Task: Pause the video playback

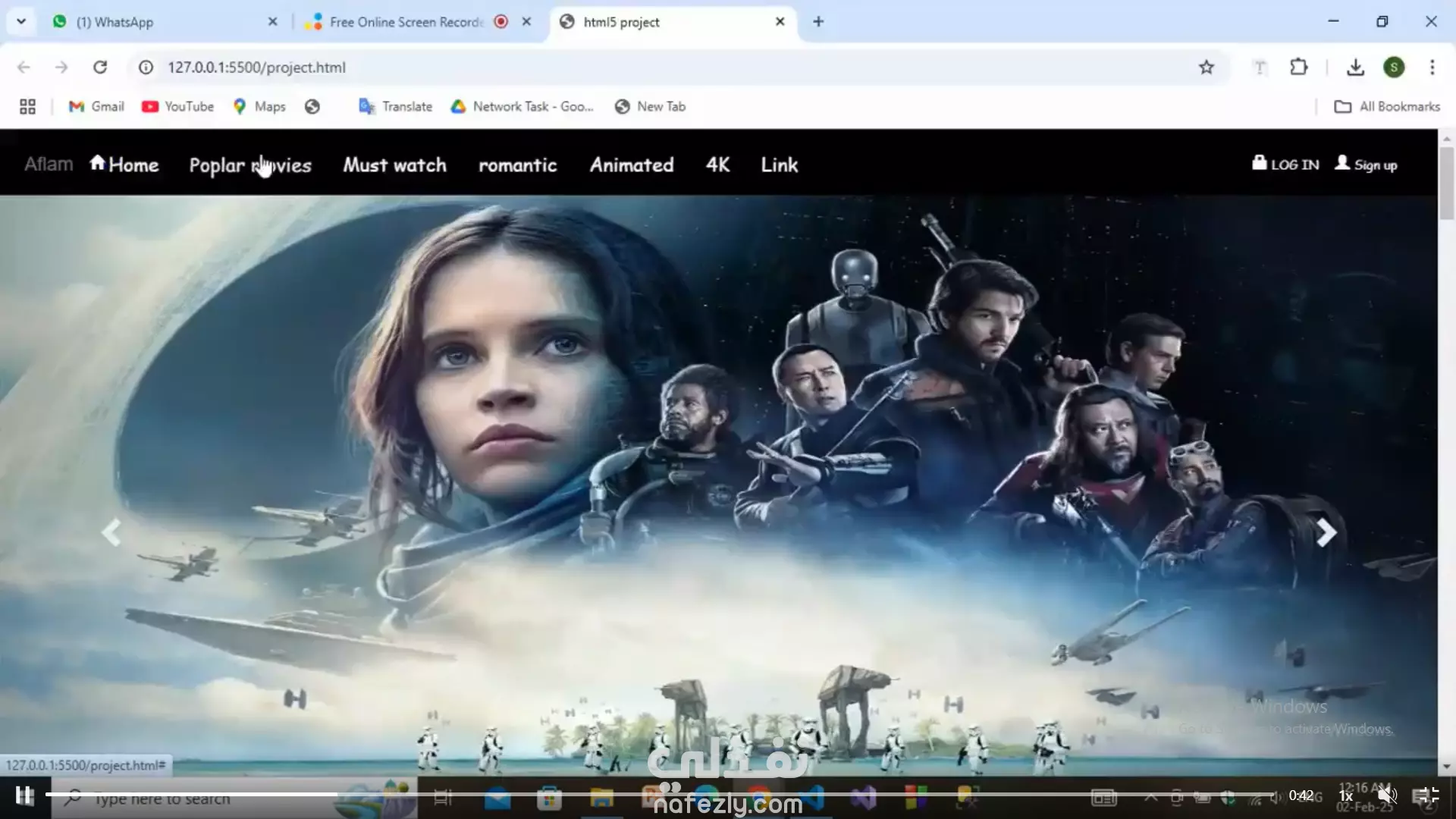Action: click(24, 795)
